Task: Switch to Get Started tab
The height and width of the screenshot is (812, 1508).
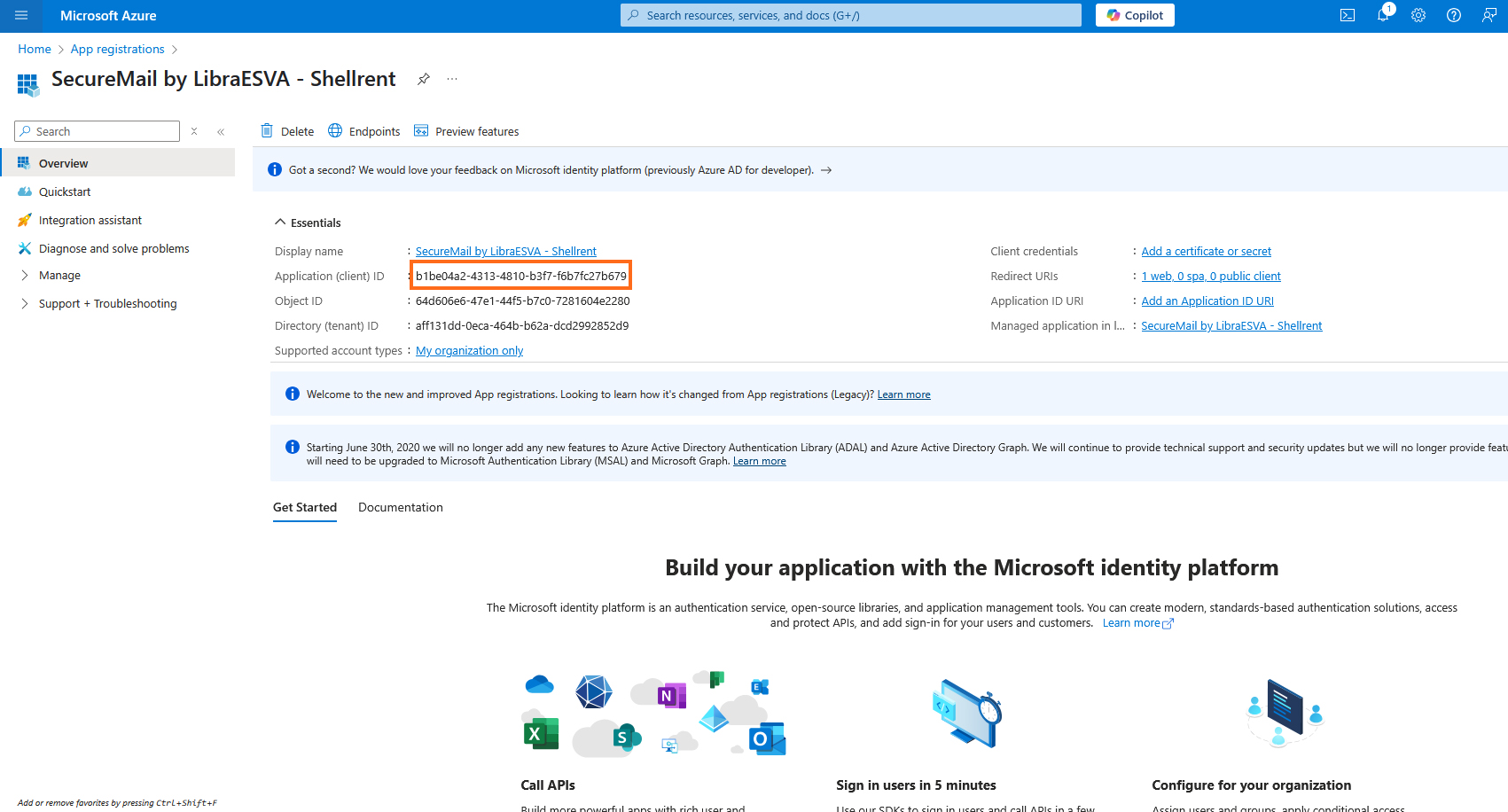Action: click(305, 508)
